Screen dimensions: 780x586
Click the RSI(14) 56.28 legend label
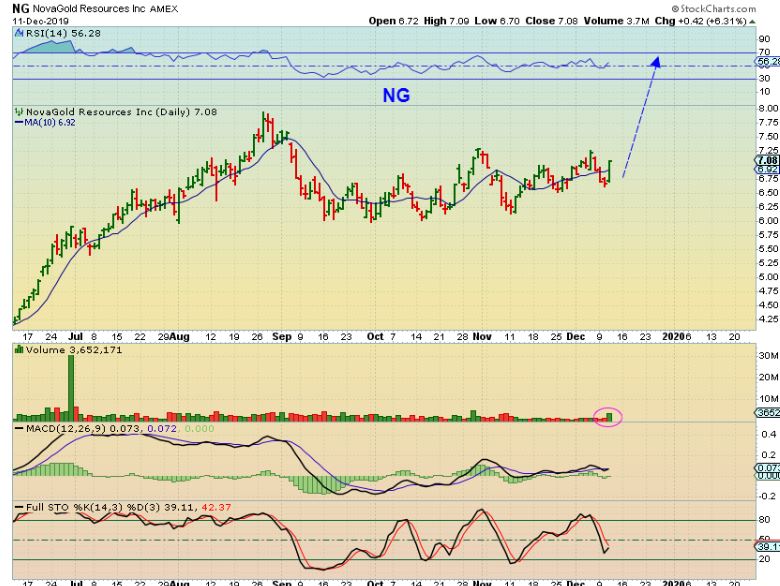point(62,33)
